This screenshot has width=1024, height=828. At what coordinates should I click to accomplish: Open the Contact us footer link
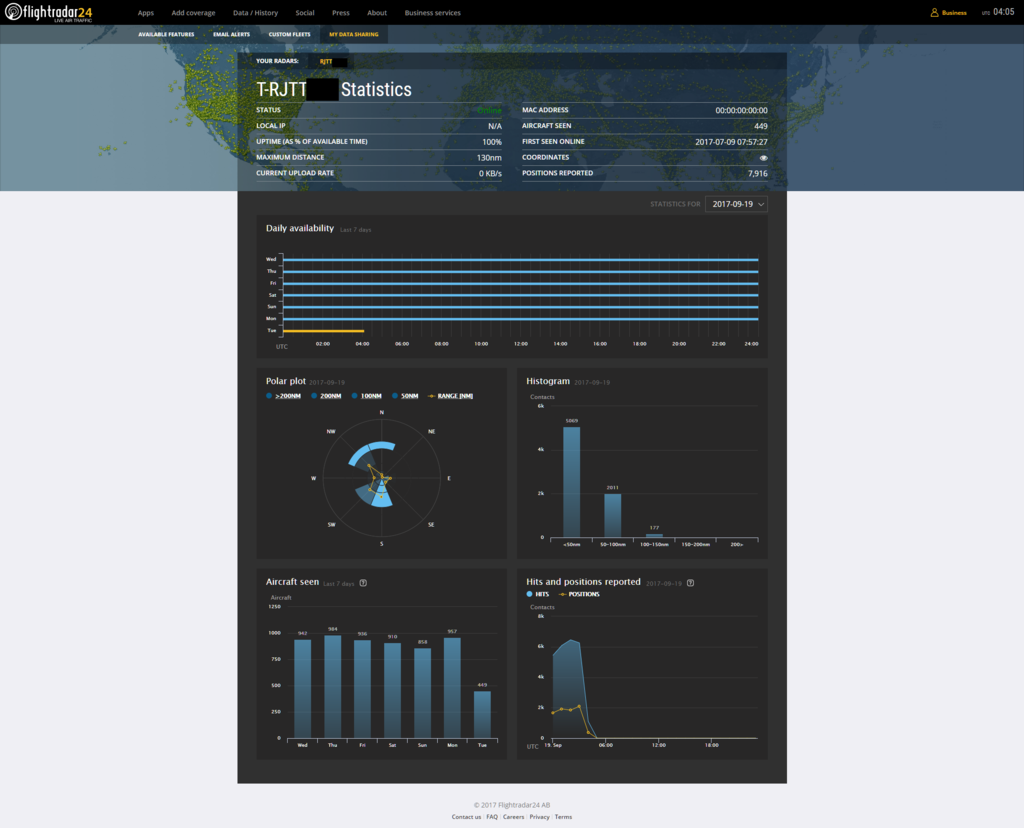pos(466,817)
